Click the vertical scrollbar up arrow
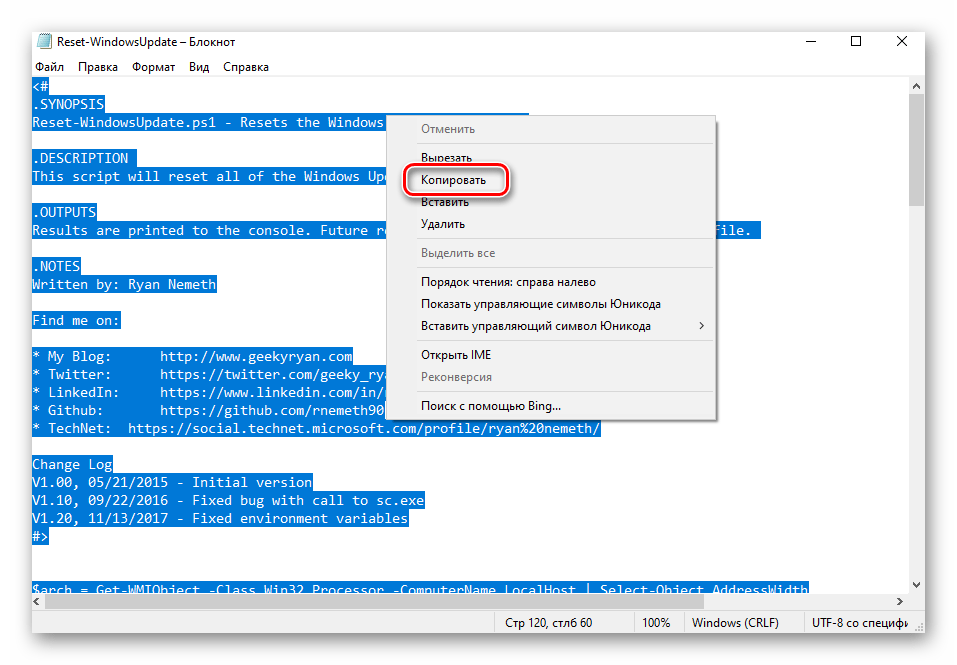 pyautogui.click(x=917, y=88)
